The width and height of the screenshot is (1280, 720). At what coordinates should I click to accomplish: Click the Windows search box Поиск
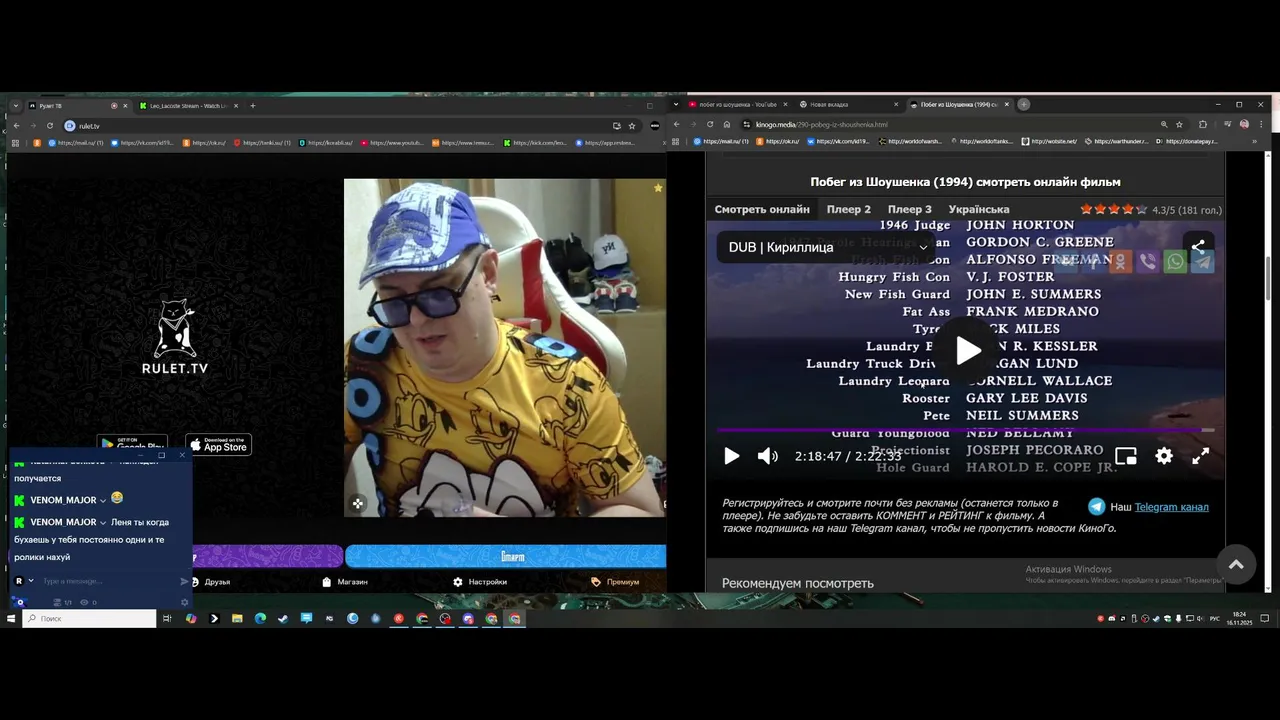coord(90,619)
